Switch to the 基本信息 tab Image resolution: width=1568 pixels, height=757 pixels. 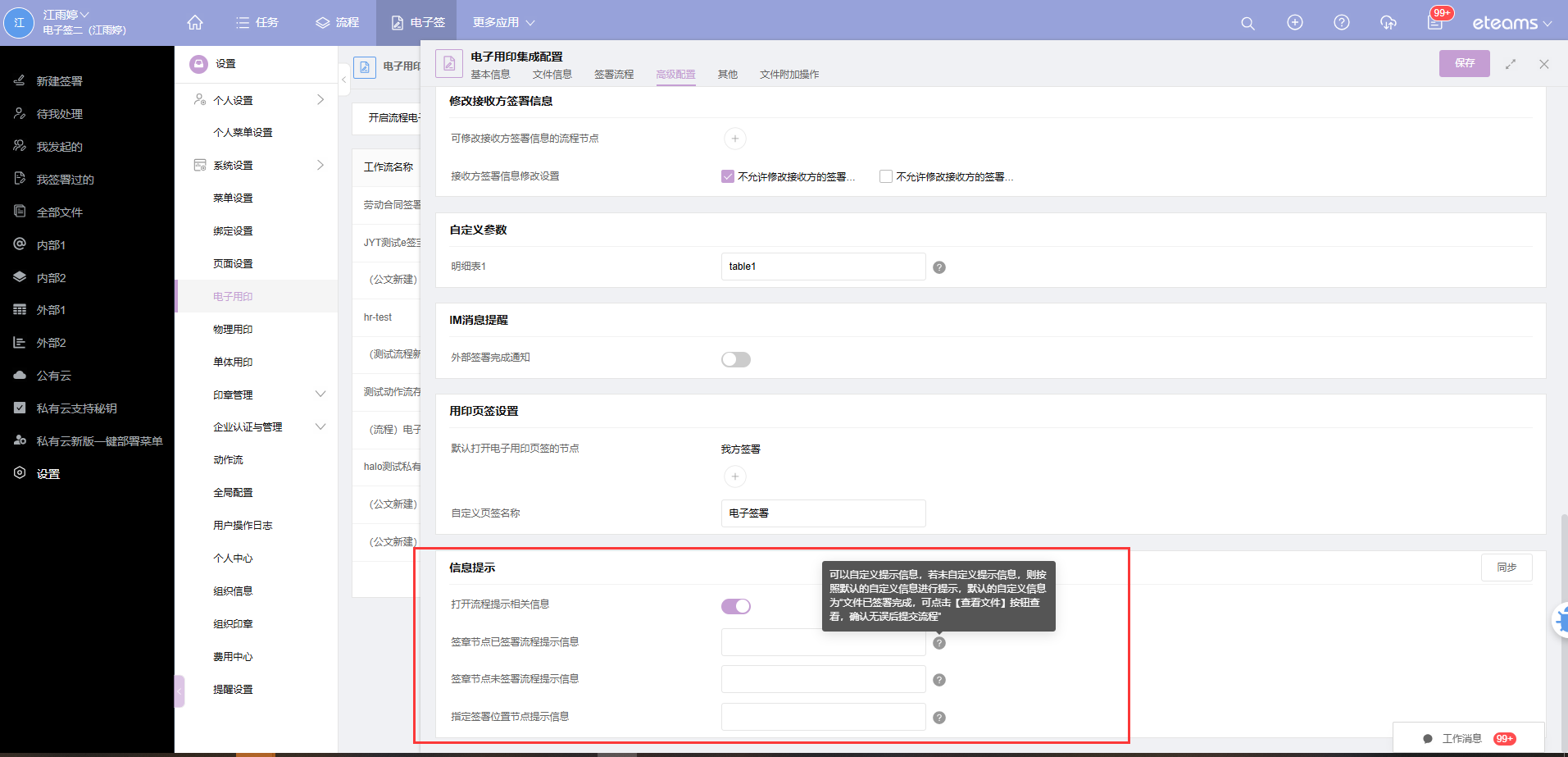click(x=490, y=75)
